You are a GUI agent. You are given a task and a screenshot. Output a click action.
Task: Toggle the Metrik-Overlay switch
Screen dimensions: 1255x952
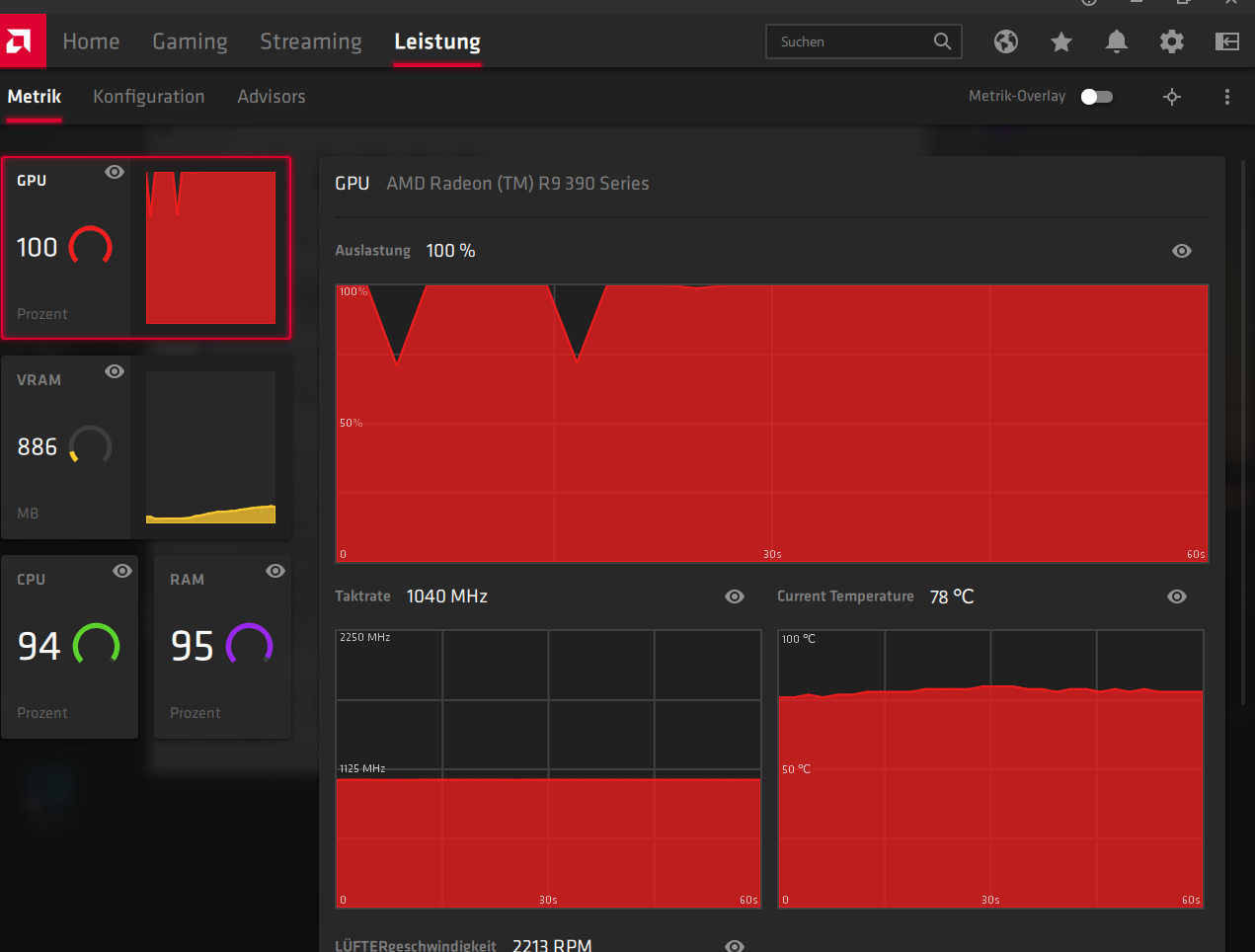click(x=1097, y=97)
